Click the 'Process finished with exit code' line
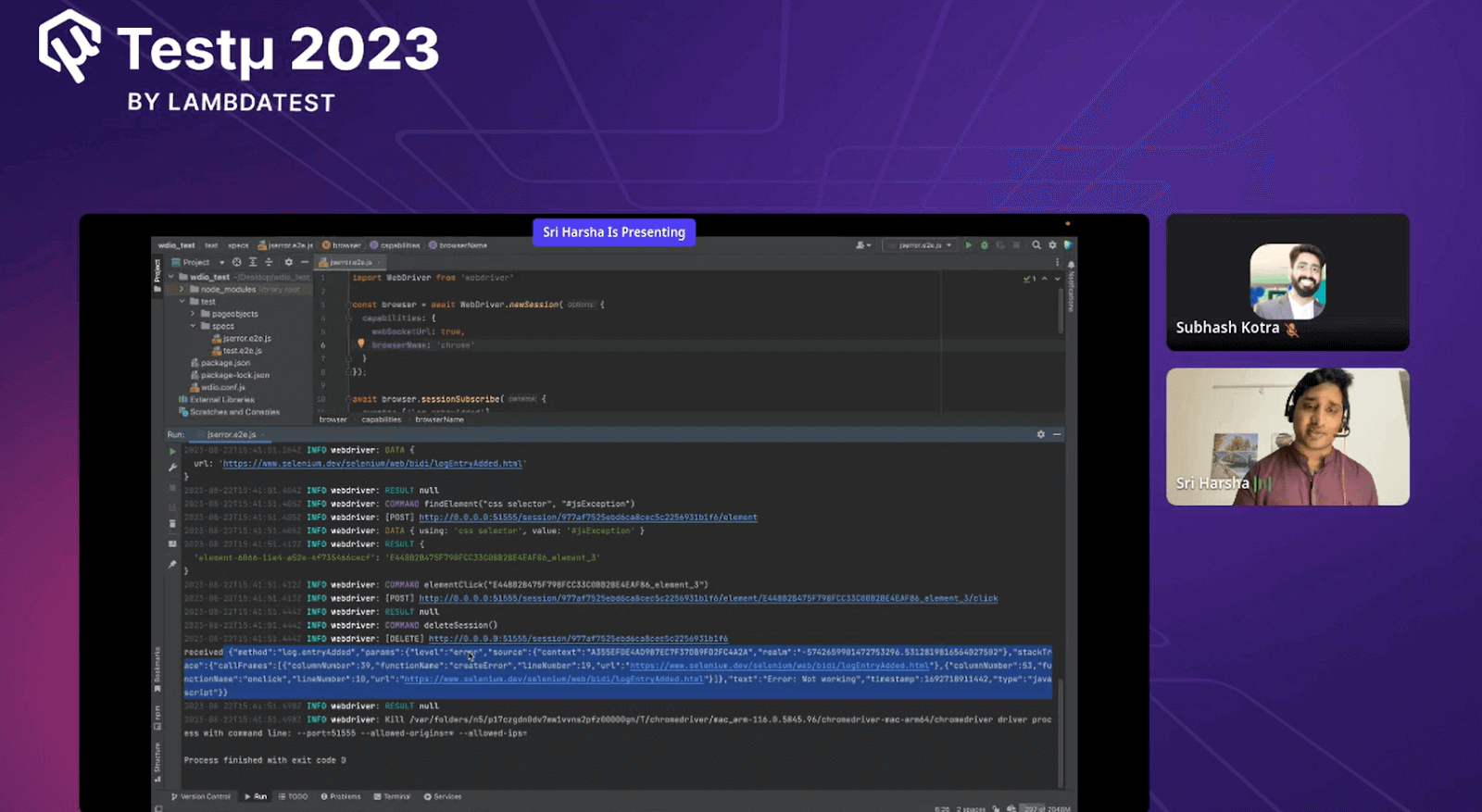Image resolution: width=1482 pixels, height=812 pixels. pos(265,760)
